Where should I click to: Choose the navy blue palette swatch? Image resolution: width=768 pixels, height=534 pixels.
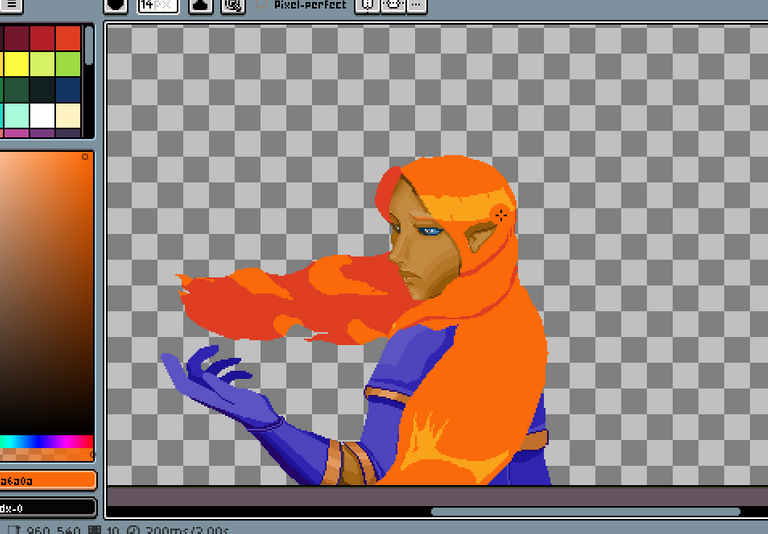pos(68,90)
